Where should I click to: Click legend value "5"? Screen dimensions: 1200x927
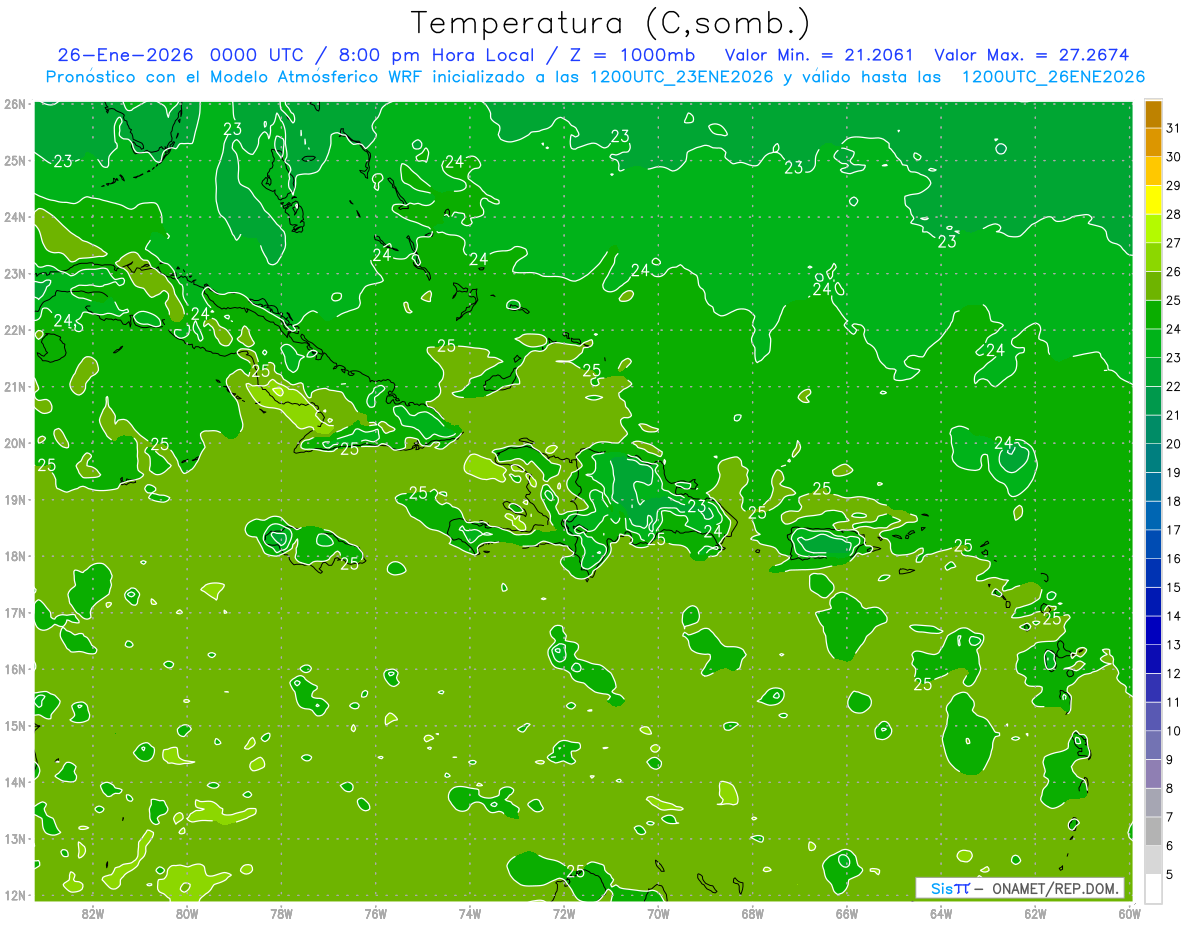pyautogui.click(x=1170, y=875)
